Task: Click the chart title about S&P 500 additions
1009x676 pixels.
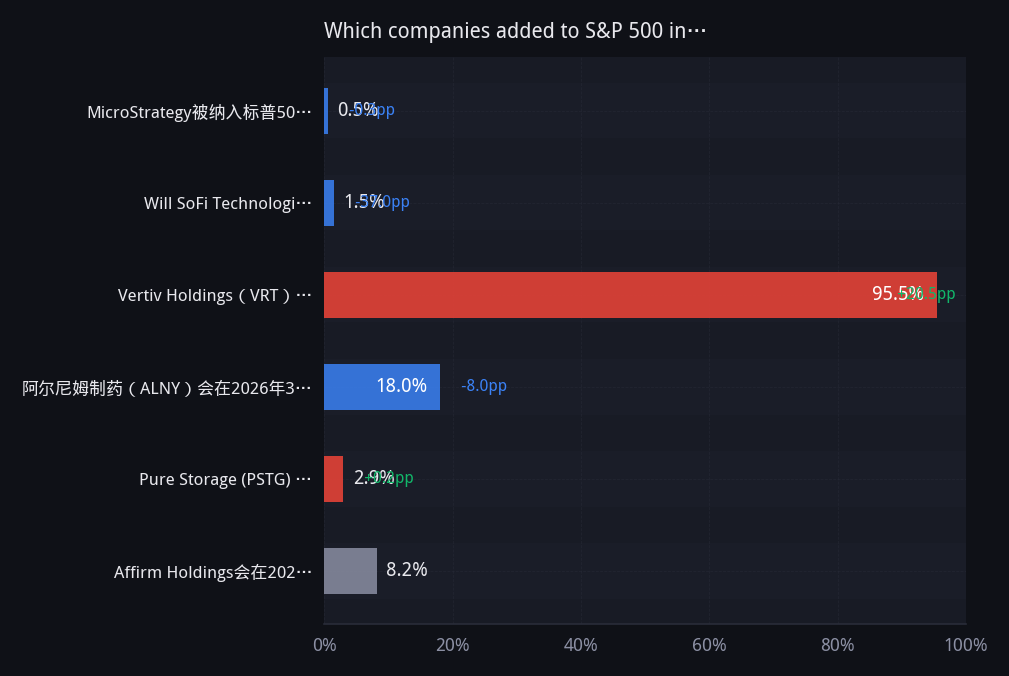Action: (515, 30)
